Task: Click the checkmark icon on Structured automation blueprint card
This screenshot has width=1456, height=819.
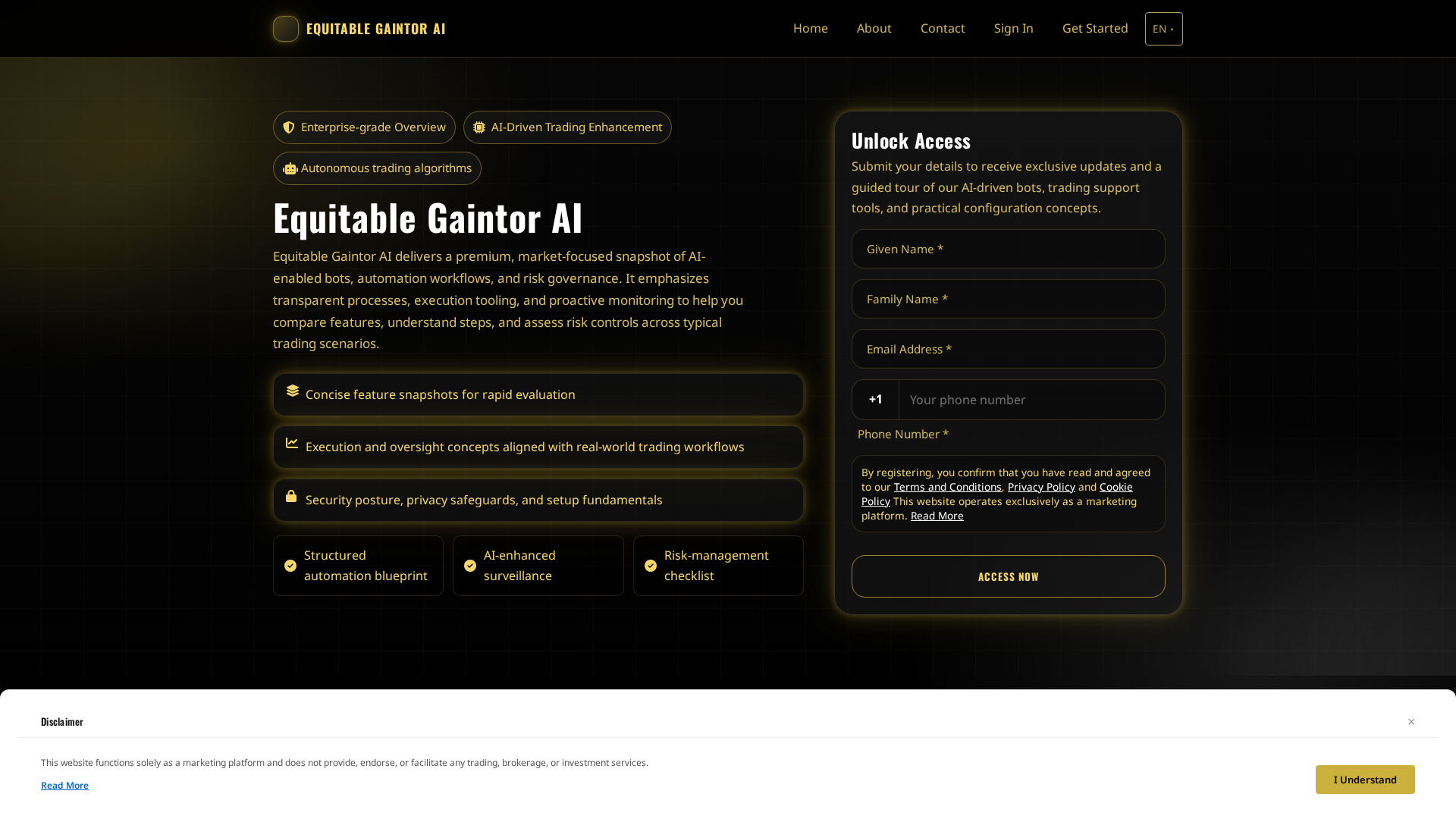Action: [290, 565]
